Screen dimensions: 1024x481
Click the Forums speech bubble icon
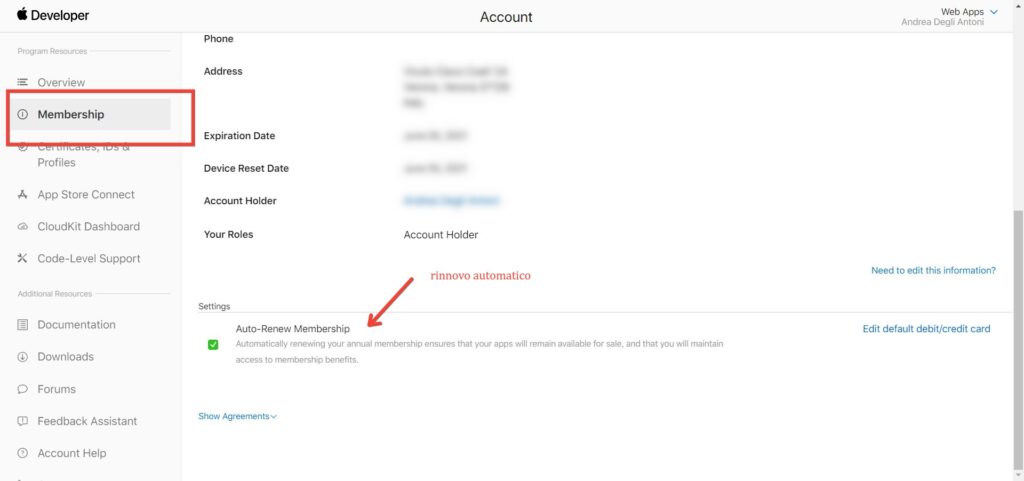(x=23, y=389)
